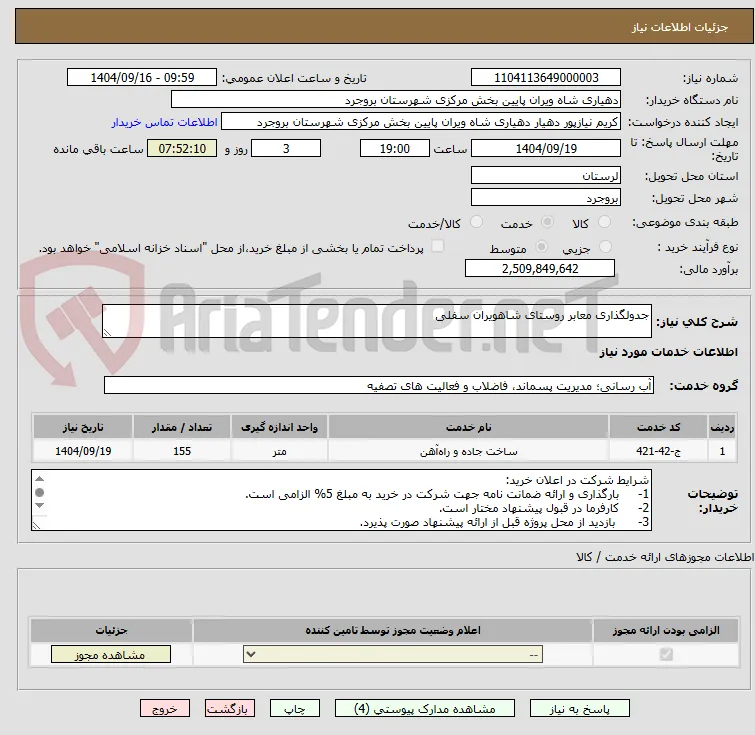Click the 07:52:10 remaining time field

point(182,148)
